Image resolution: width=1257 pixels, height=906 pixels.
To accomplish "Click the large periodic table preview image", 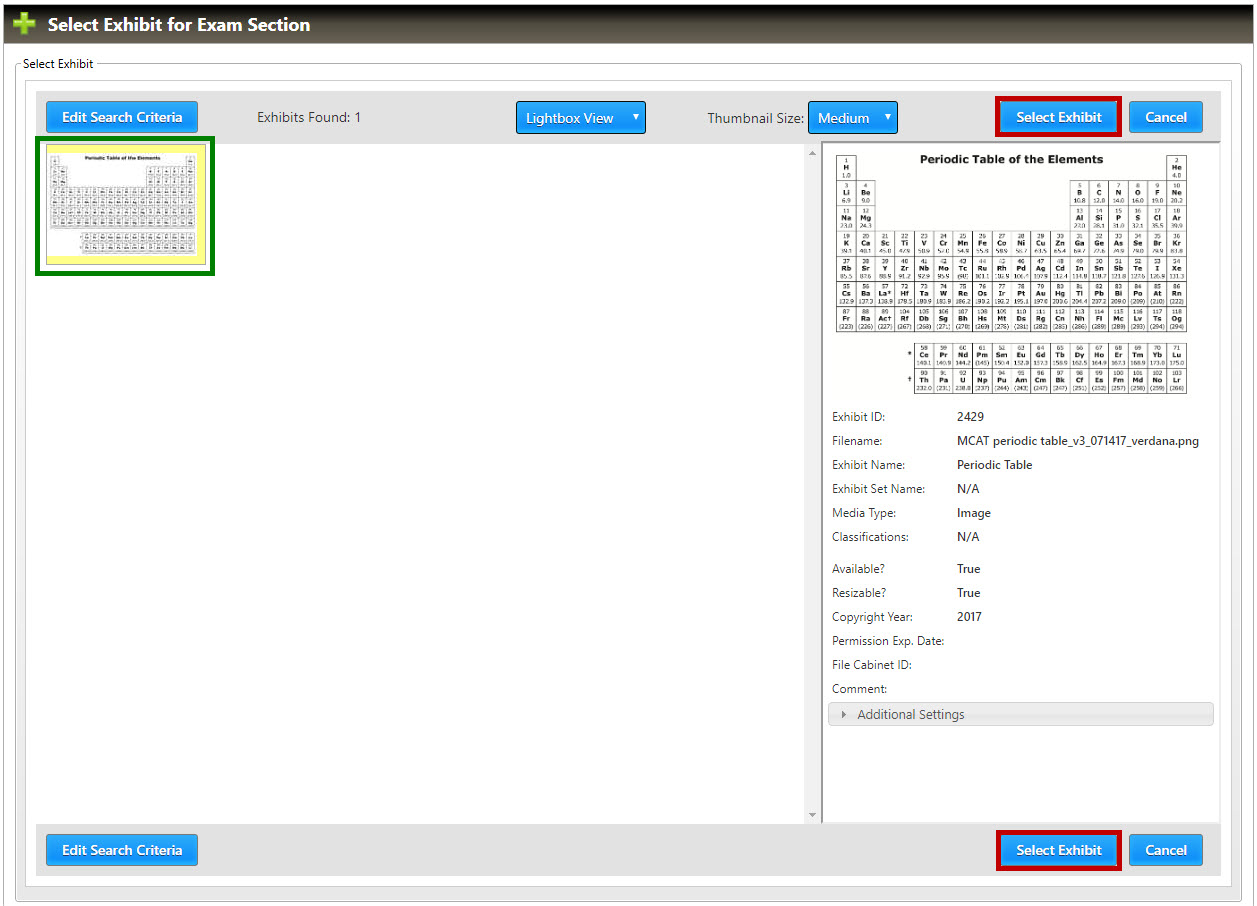I will [1011, 272].
